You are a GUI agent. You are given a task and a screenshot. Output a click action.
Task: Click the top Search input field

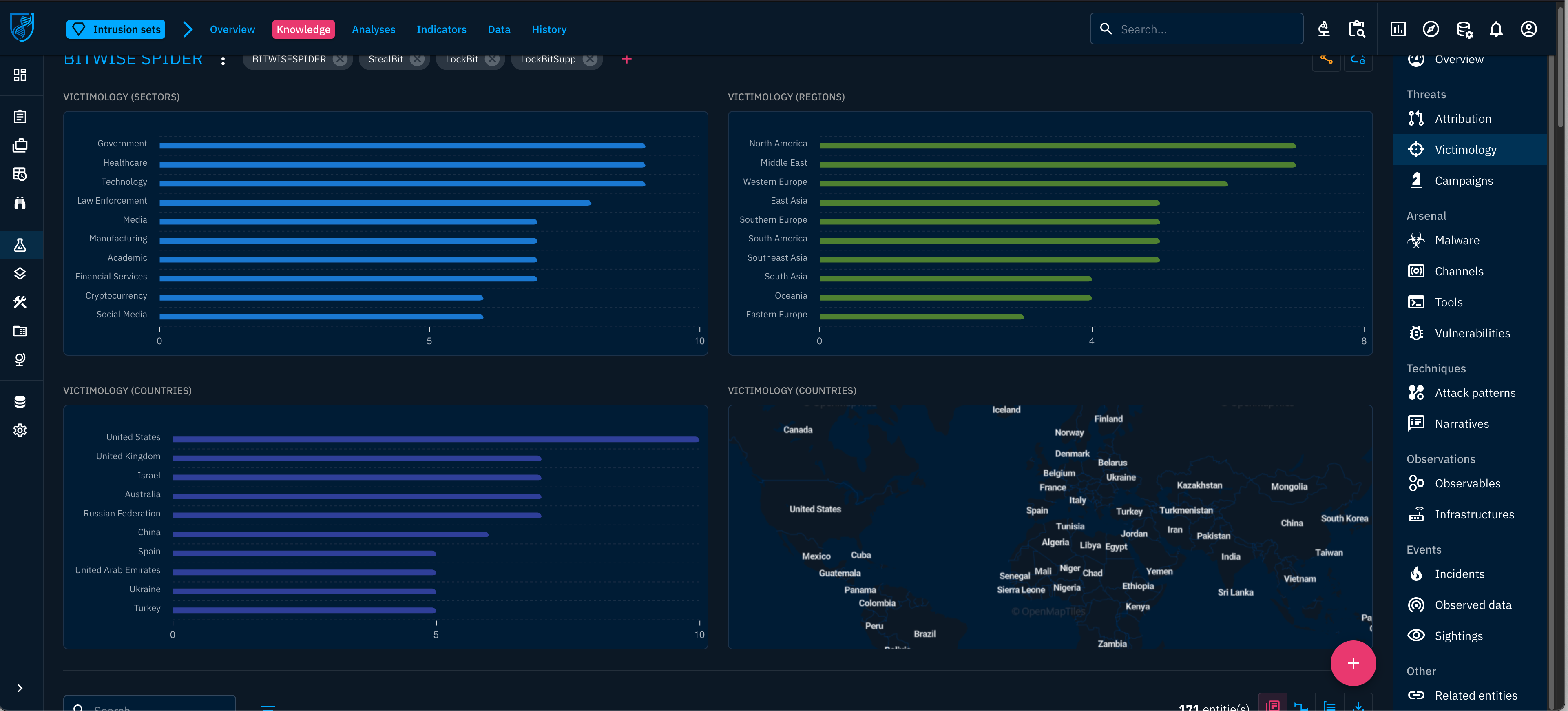pyautogui.click(x=1196, y=29)
